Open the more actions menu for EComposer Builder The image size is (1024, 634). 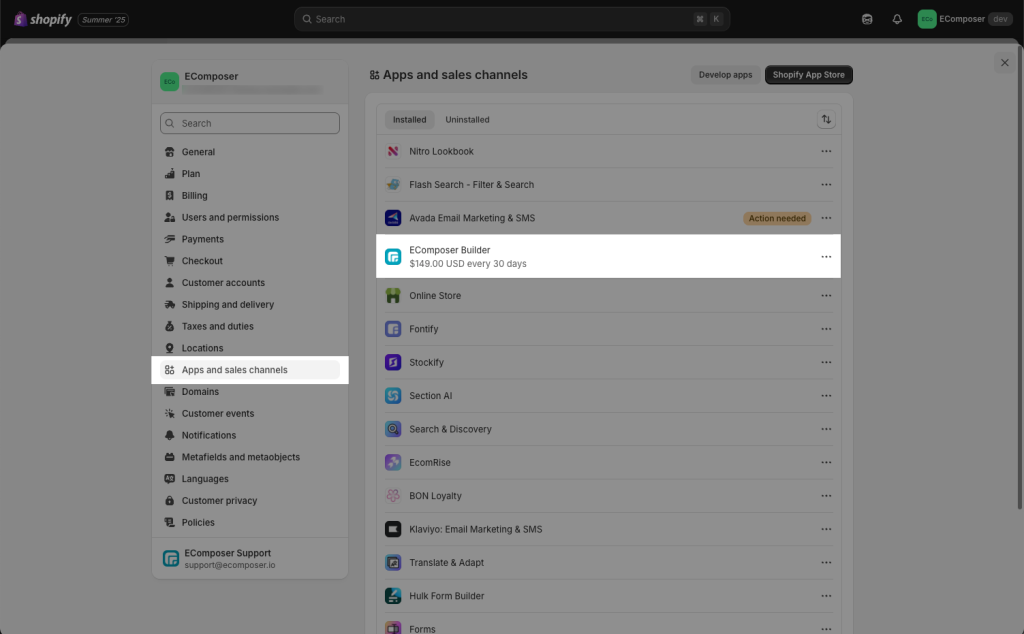pos(826,257)
